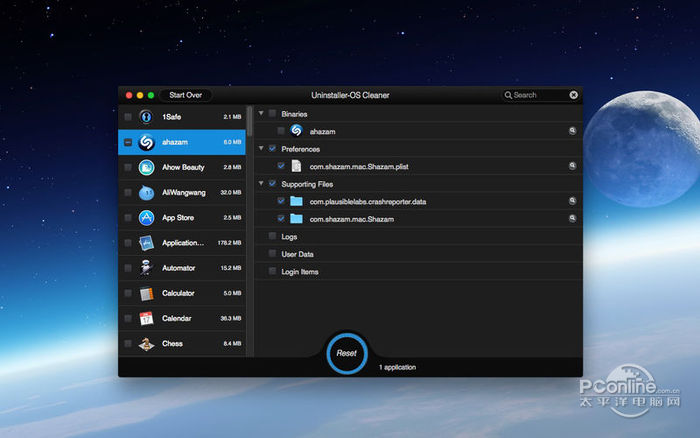Click the Shazam icon under Binaries
This screenshot has height=438, width=700.
tap(296, 131)
